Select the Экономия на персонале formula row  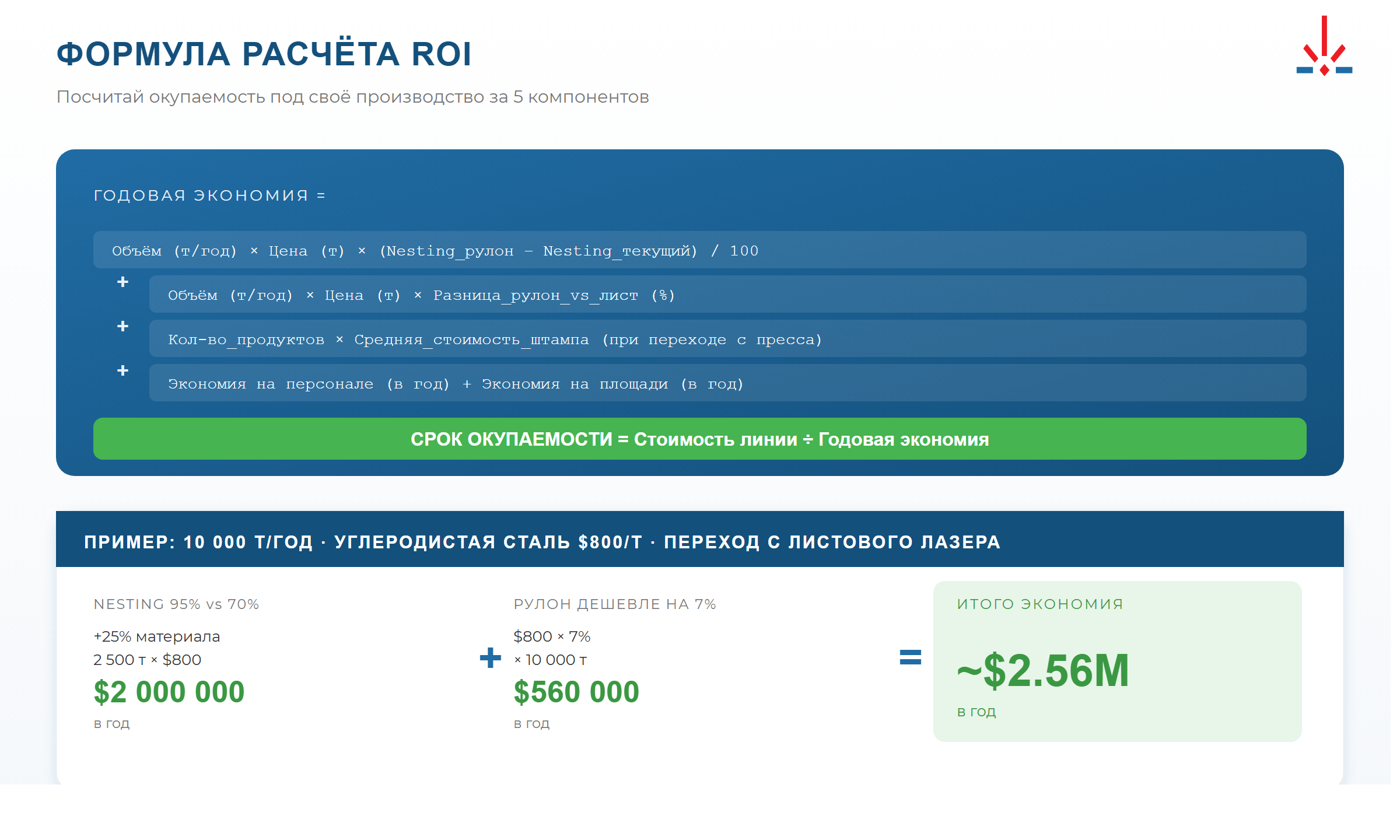click(x=727, y=383)
